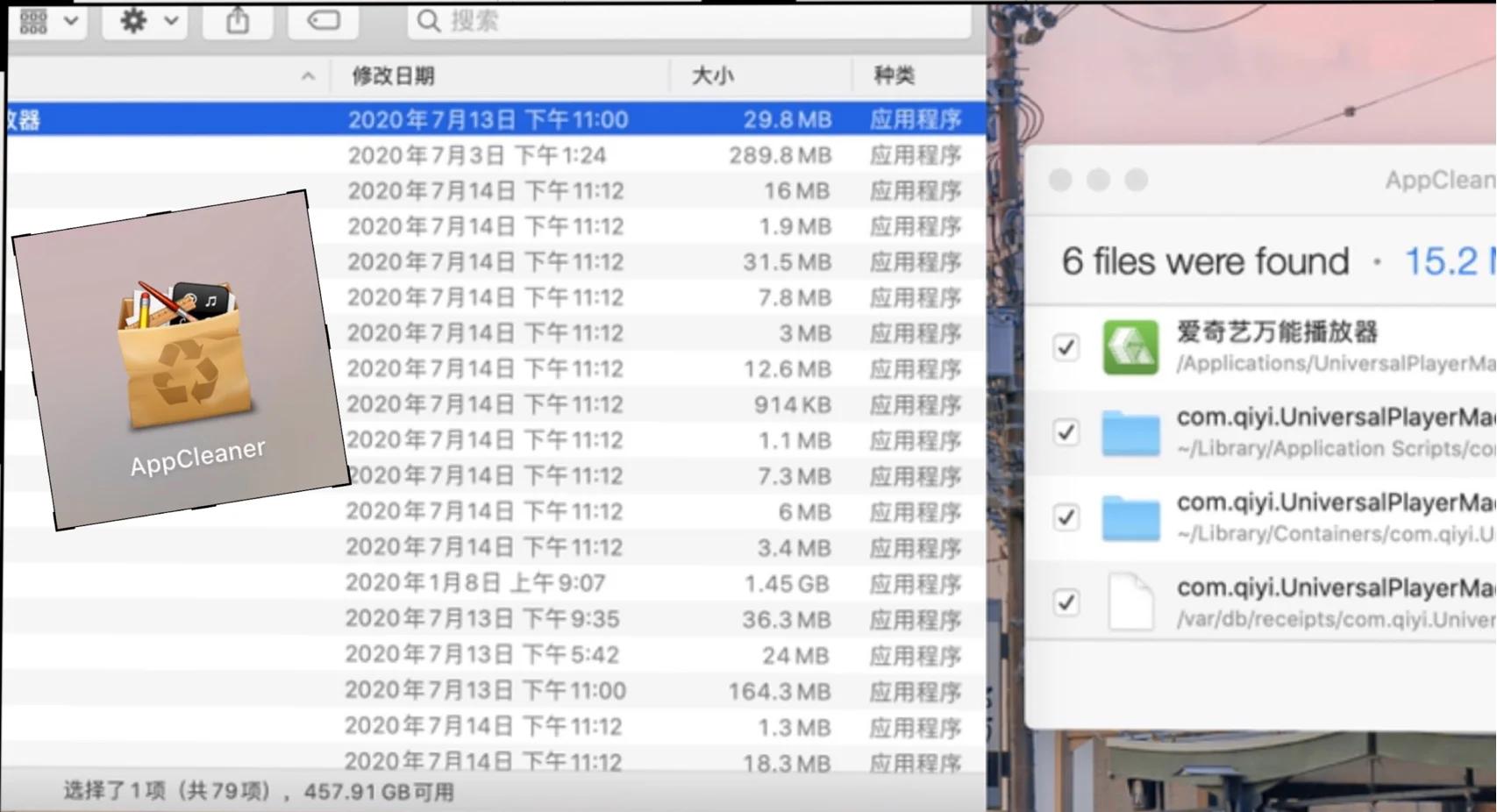The width and height of the screenshot is (1497, 812).
Task: Toggle name column sort arrow
Action: [x=308, y=76]
